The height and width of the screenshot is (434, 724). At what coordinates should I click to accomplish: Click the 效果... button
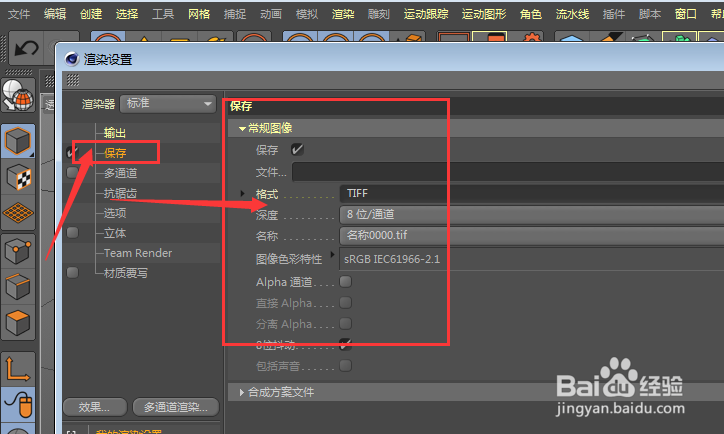tap(95, 407)
